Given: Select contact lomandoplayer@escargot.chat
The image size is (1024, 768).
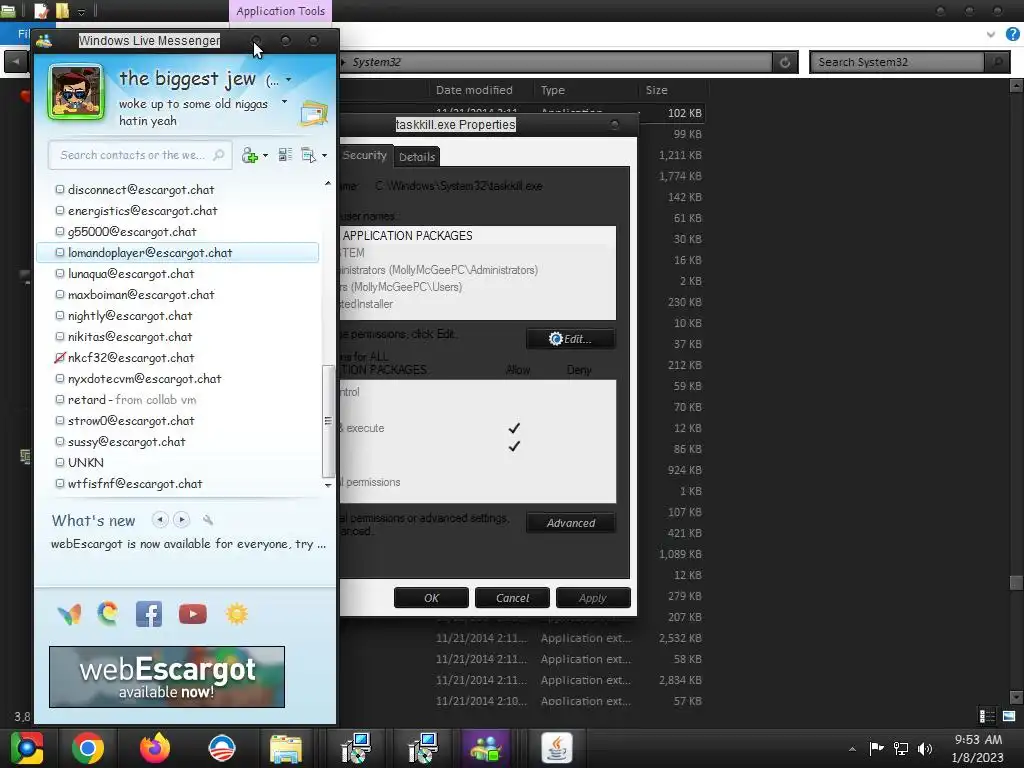Looking at the screenshot, I should click(x=178, y=253).
